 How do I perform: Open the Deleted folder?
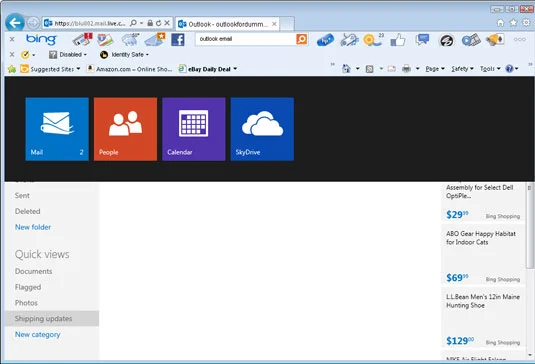tap(28, 211)
